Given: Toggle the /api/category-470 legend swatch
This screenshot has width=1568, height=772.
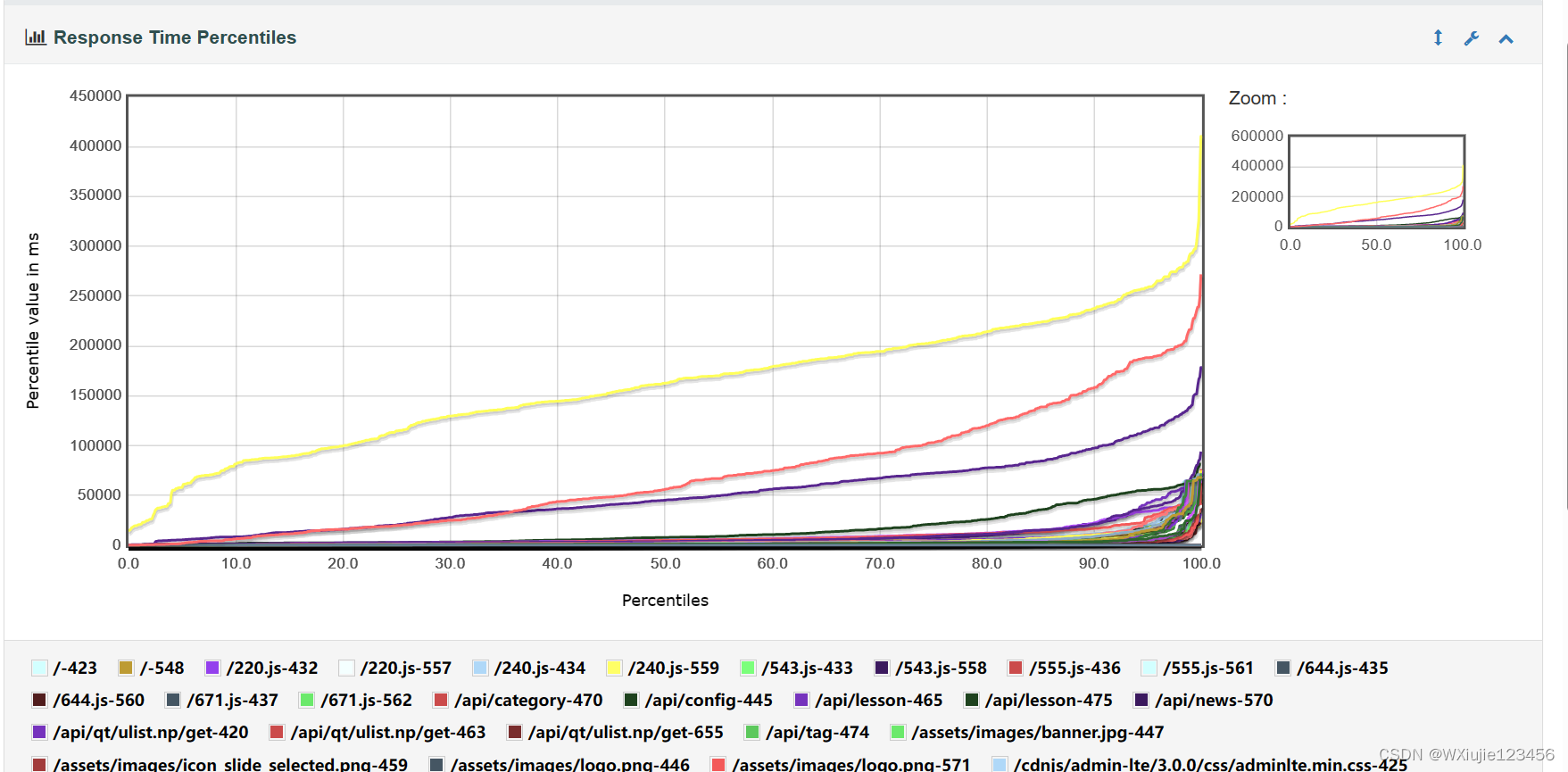Looking at the screenshot, I should (x=441, y=701).
